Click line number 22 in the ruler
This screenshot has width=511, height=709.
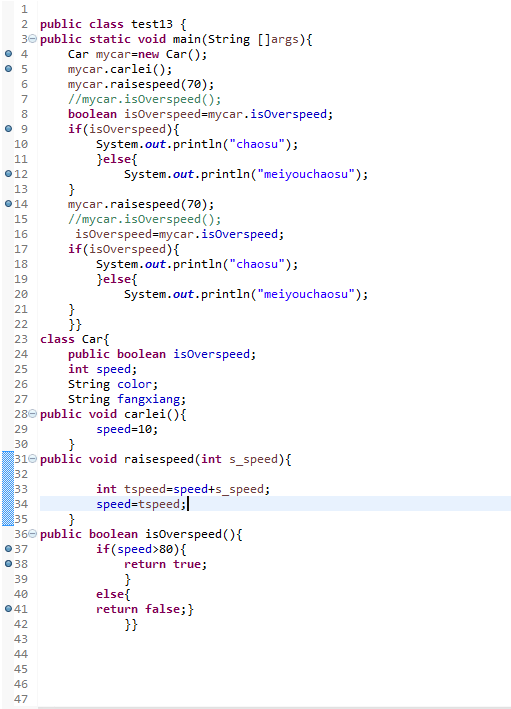point(21,324)
